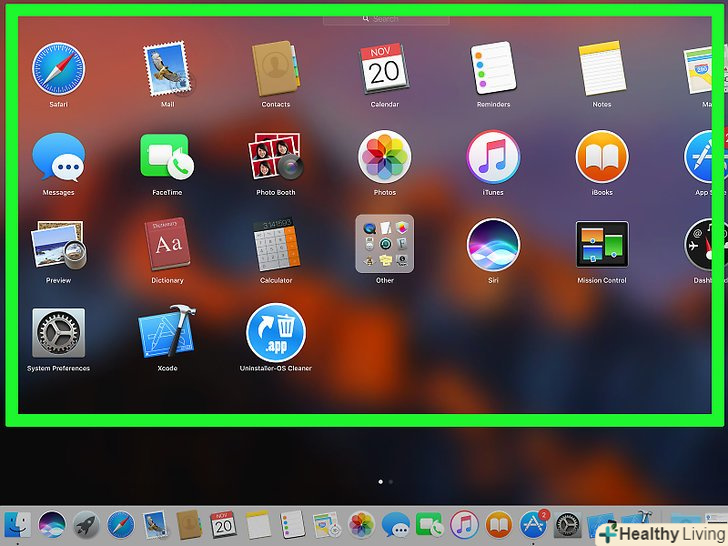Open App Store with badge in Dock
This screenshot has height=546, width=728.
(x=534, y=524)
